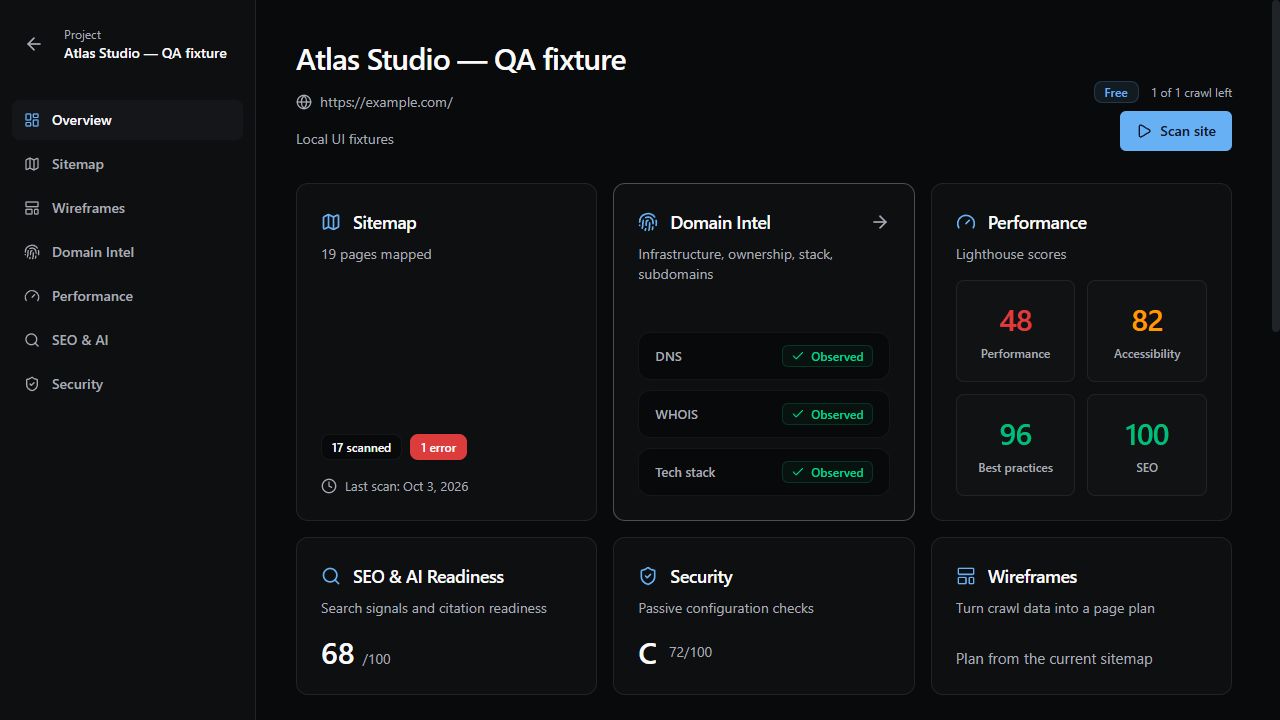Image resolution: width=1280 pixels, height=720 pixels.
Task: Go to Sitemap in the sidebar
Action: [x=128, y=164]
